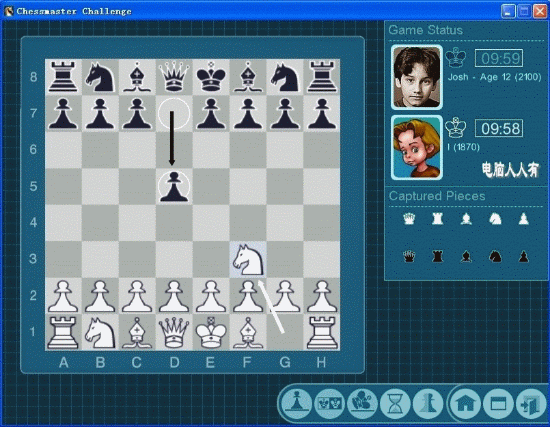Click the "Game Status" heading

pyautogui.click(x=425, y=30)
